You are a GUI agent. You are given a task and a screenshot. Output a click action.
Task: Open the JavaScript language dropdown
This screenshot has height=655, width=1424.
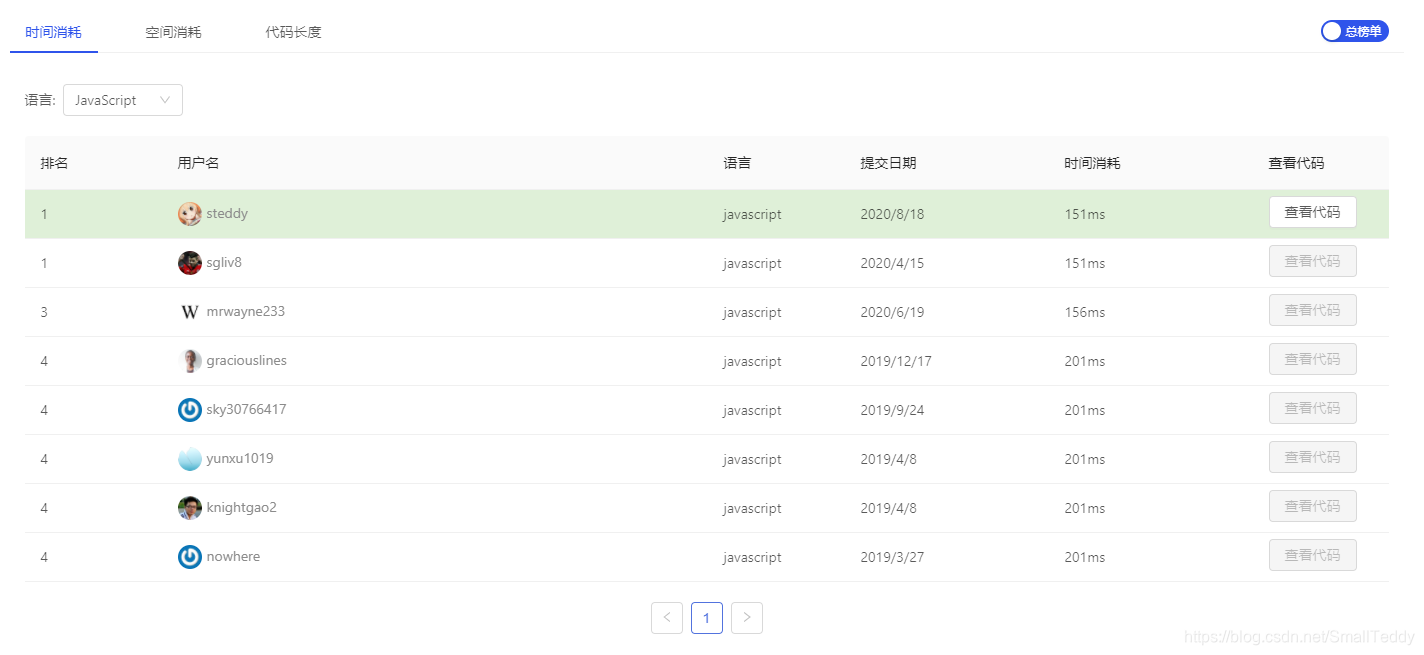pyautogui.click(x=122, y=100)
